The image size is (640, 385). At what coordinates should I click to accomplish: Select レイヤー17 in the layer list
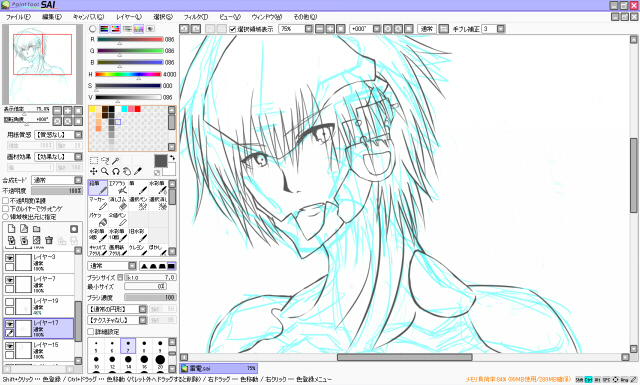pyautogui.click(x=39, y=329)
